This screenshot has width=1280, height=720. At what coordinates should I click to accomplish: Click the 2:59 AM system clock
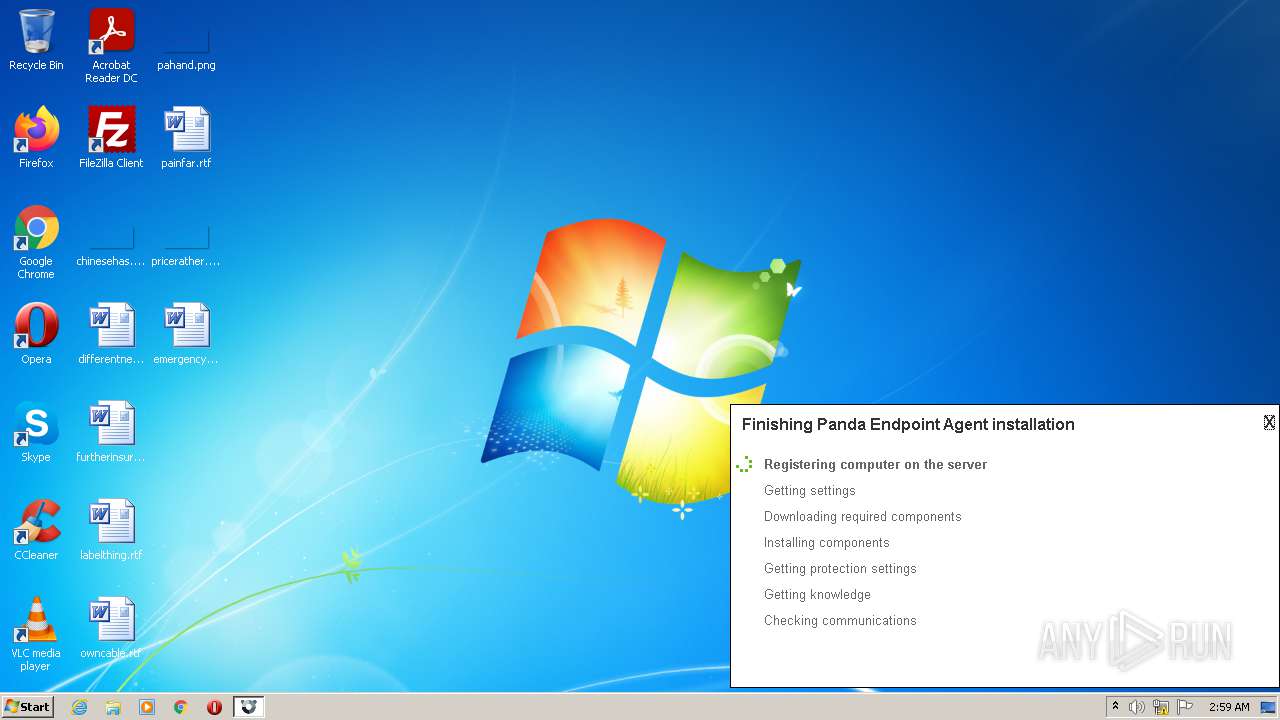coord(1229,707)
